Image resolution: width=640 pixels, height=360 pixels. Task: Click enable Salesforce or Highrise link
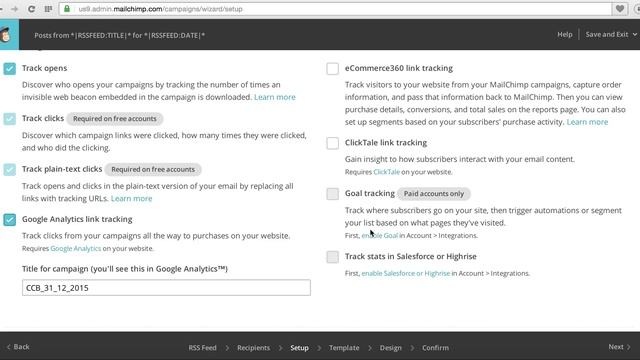click(406, 273)
